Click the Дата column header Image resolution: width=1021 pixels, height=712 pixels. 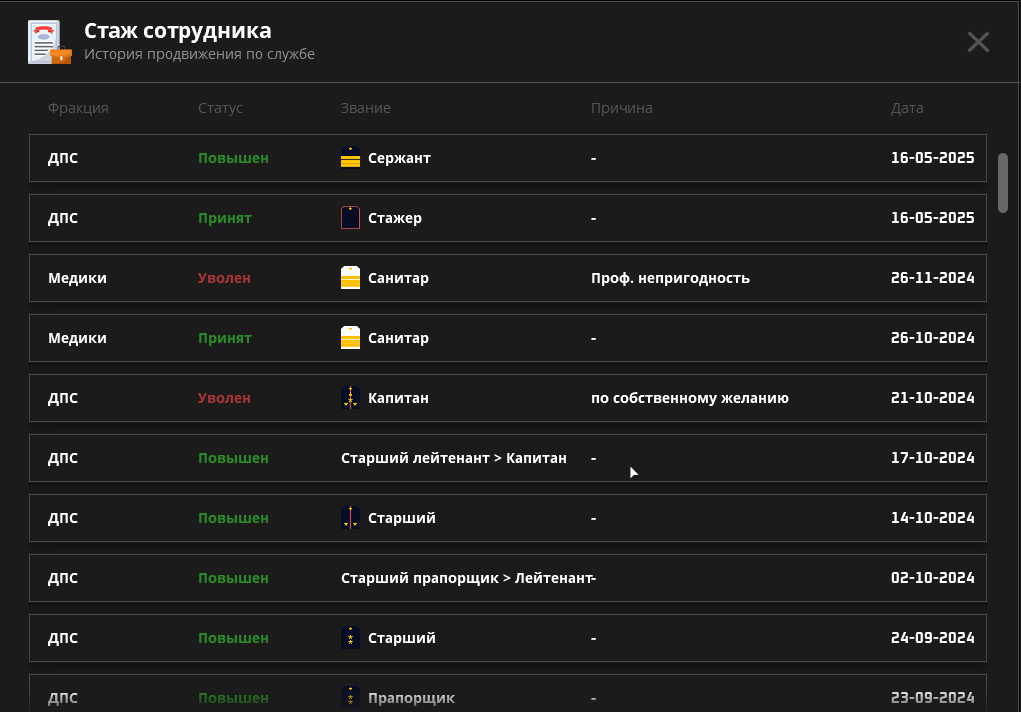tap(907, 108)
